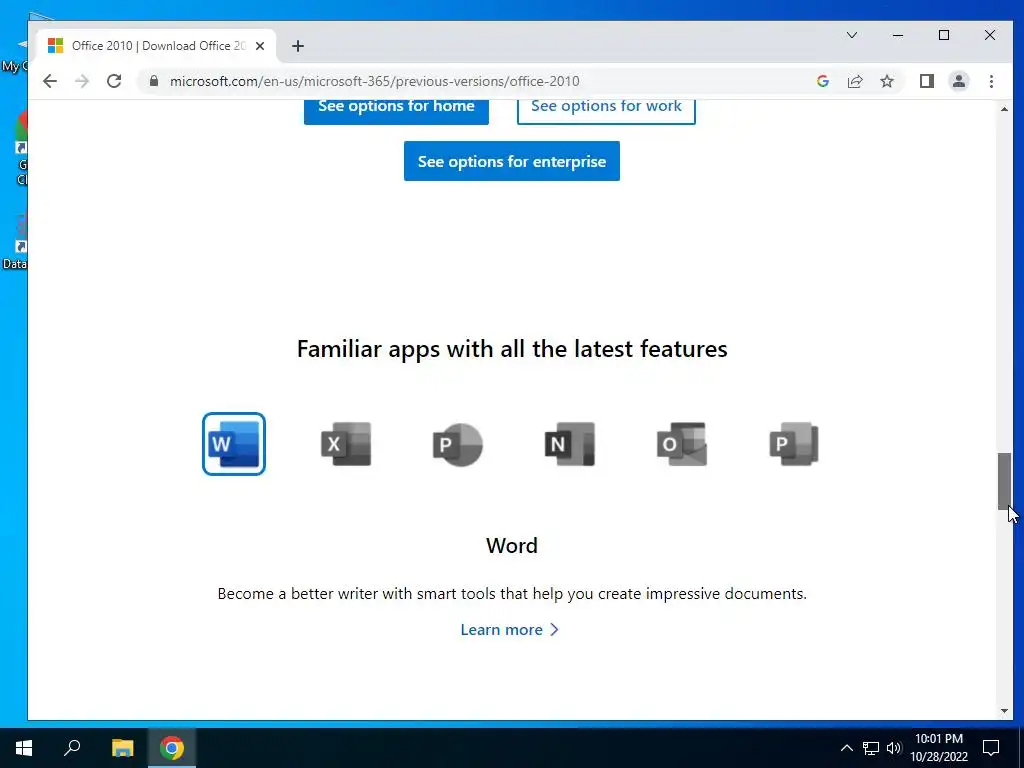Open the taskbar clock and date
This screenshot has height=768, width=1024.
click(939, 748)
